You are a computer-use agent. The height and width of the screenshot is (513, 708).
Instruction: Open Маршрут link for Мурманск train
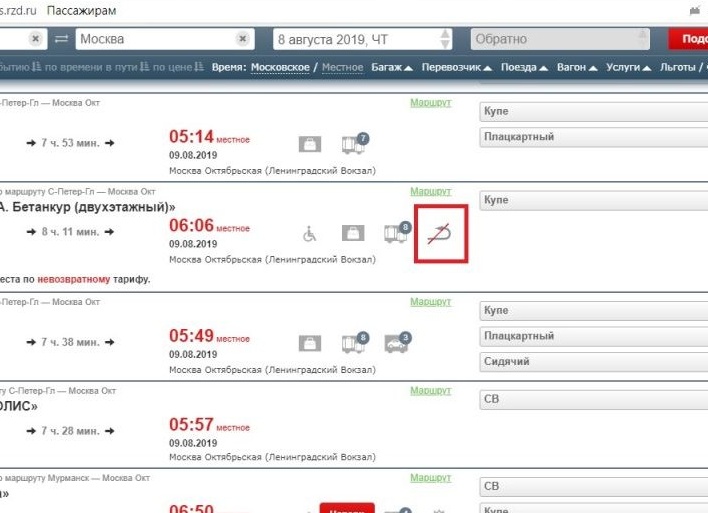430,478
